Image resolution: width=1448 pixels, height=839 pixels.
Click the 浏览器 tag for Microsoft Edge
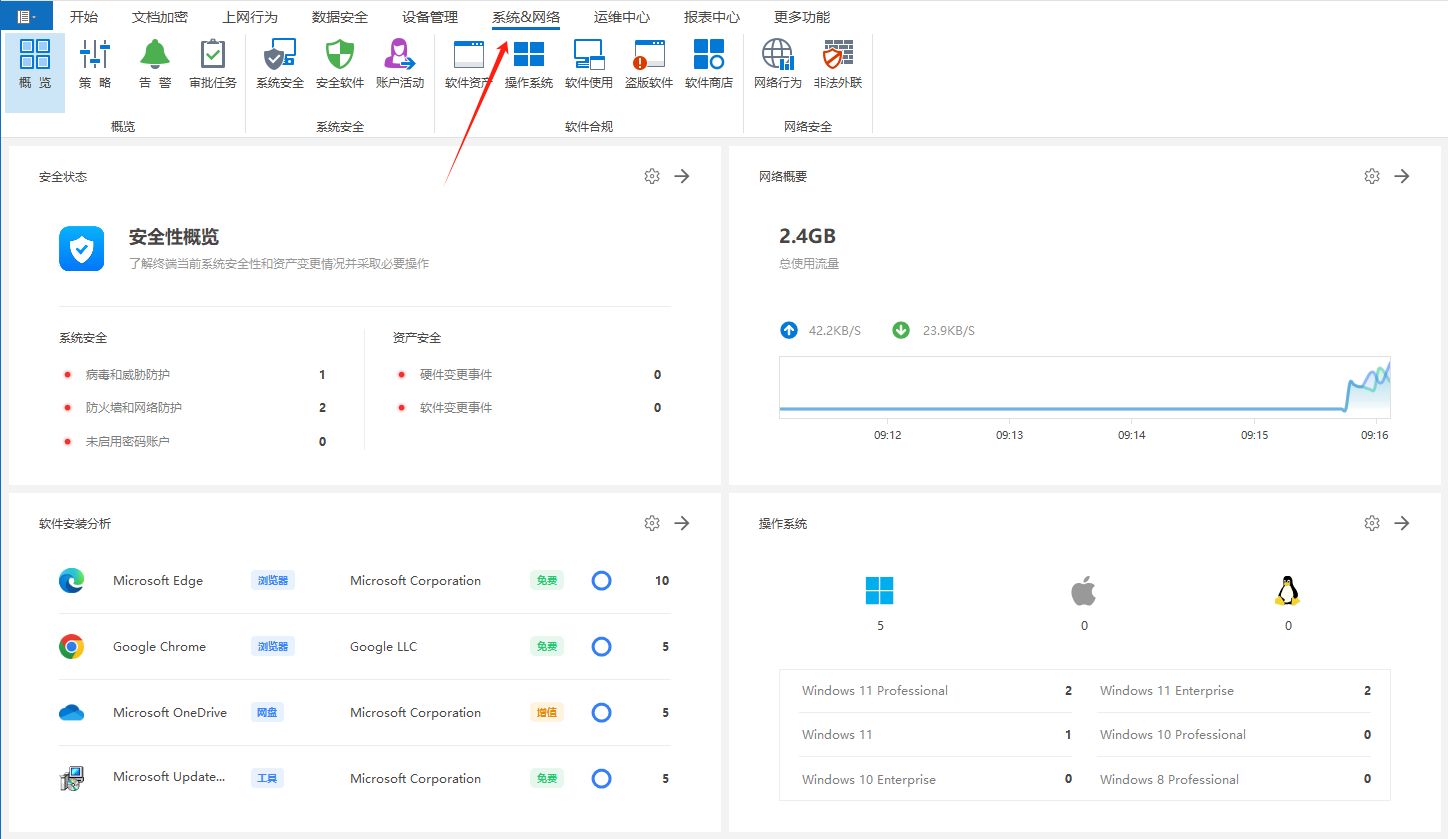click(273, 581)
